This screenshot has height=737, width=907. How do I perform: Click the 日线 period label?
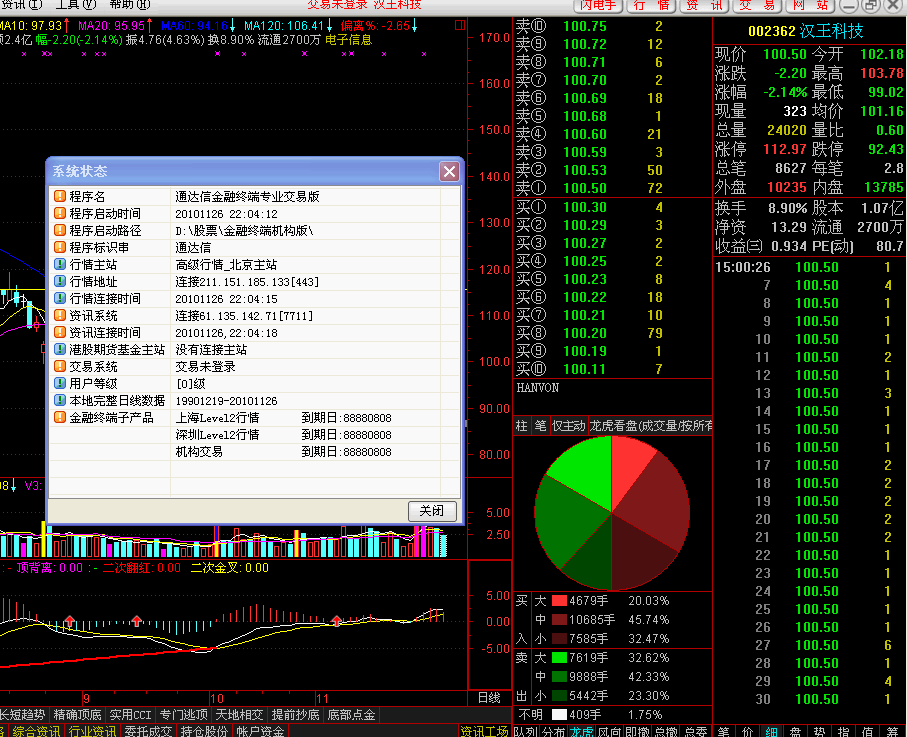[x=489, y=698]
